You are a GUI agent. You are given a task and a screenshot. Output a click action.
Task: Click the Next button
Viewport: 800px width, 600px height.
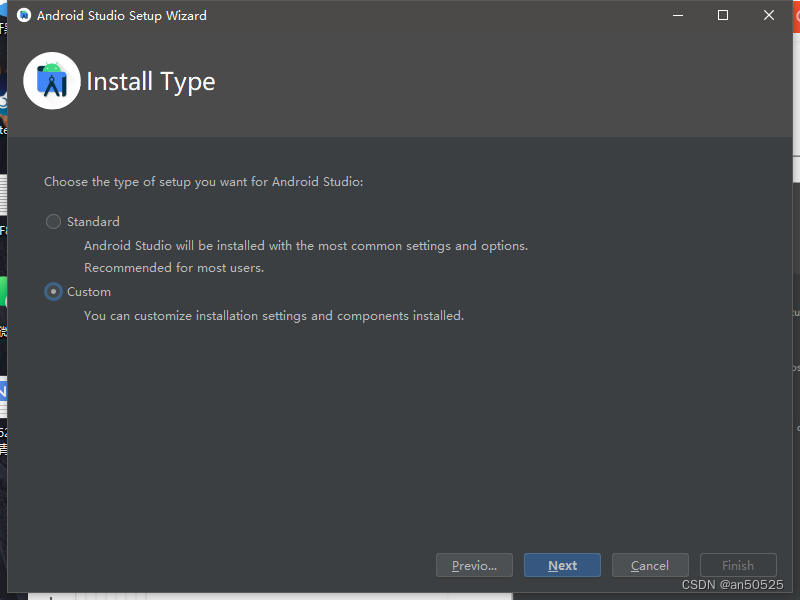pyautogui.click(x=562, y=565)
